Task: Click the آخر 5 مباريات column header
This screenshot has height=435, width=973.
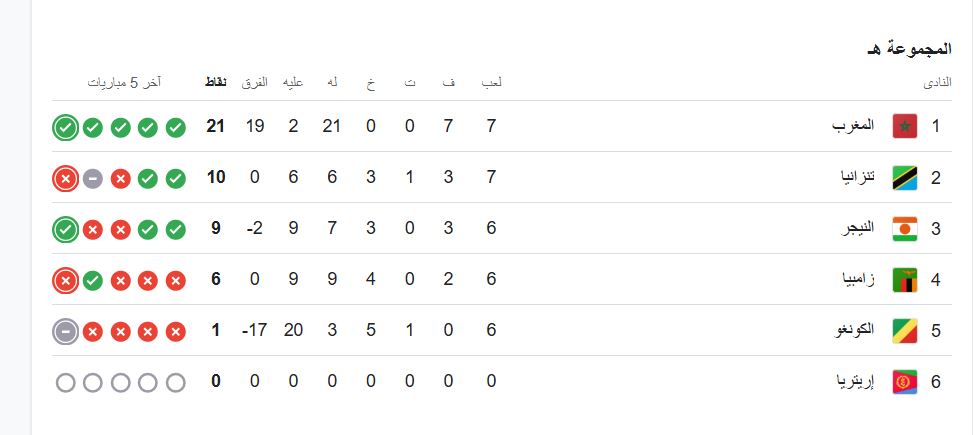Action: [125, 82]
